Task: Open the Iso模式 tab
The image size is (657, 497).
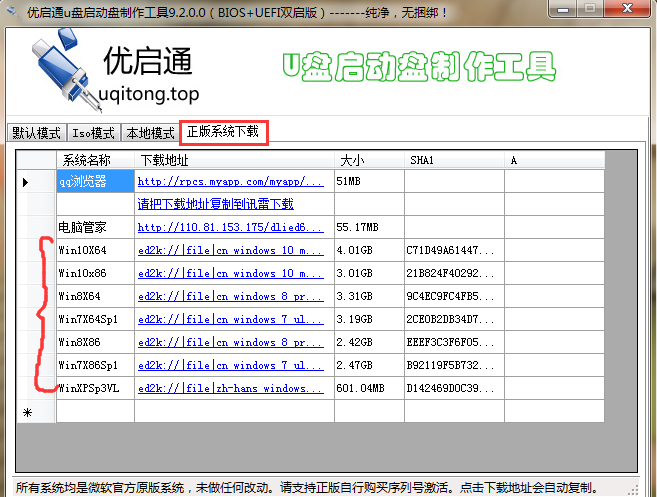Action: pos(94,133)
